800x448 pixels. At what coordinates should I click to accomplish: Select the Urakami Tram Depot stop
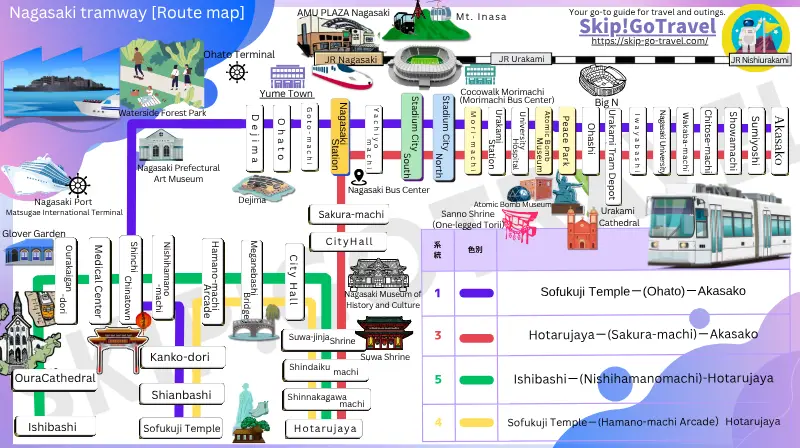(612, 156)
